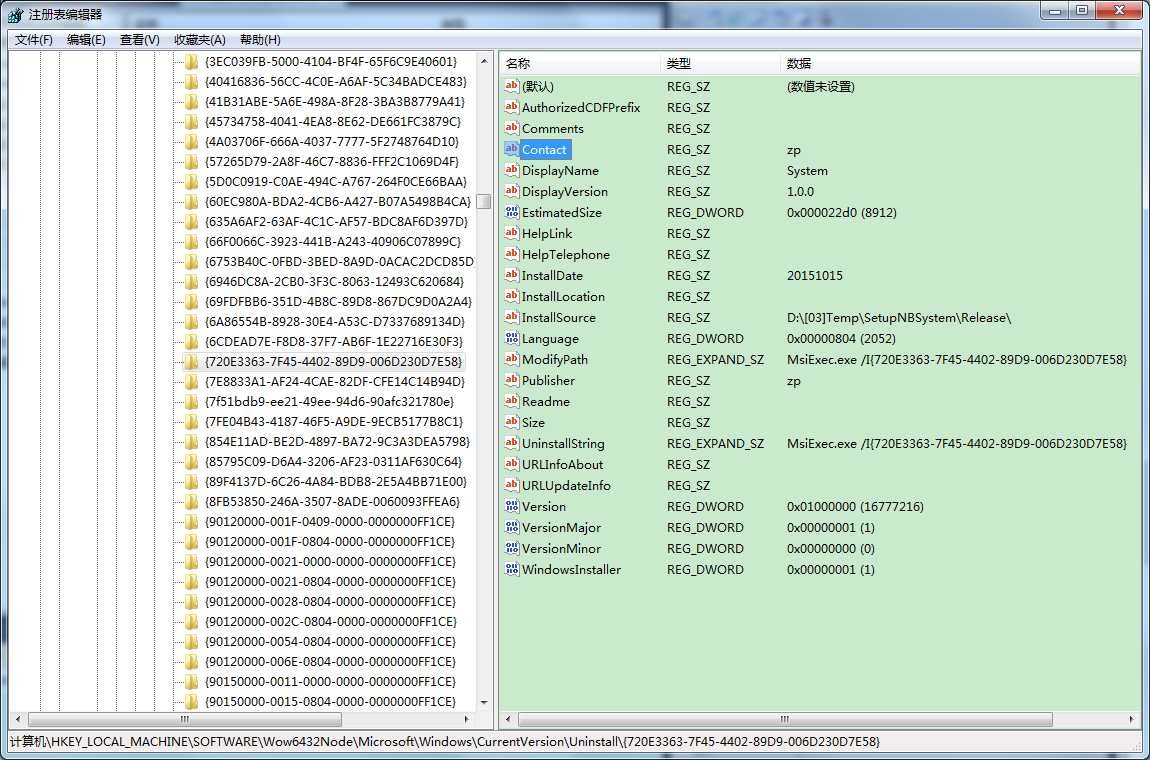Click folder icon of {7f51bdb9-ee21-49ee-94d6-90afc321780e}

191,402
